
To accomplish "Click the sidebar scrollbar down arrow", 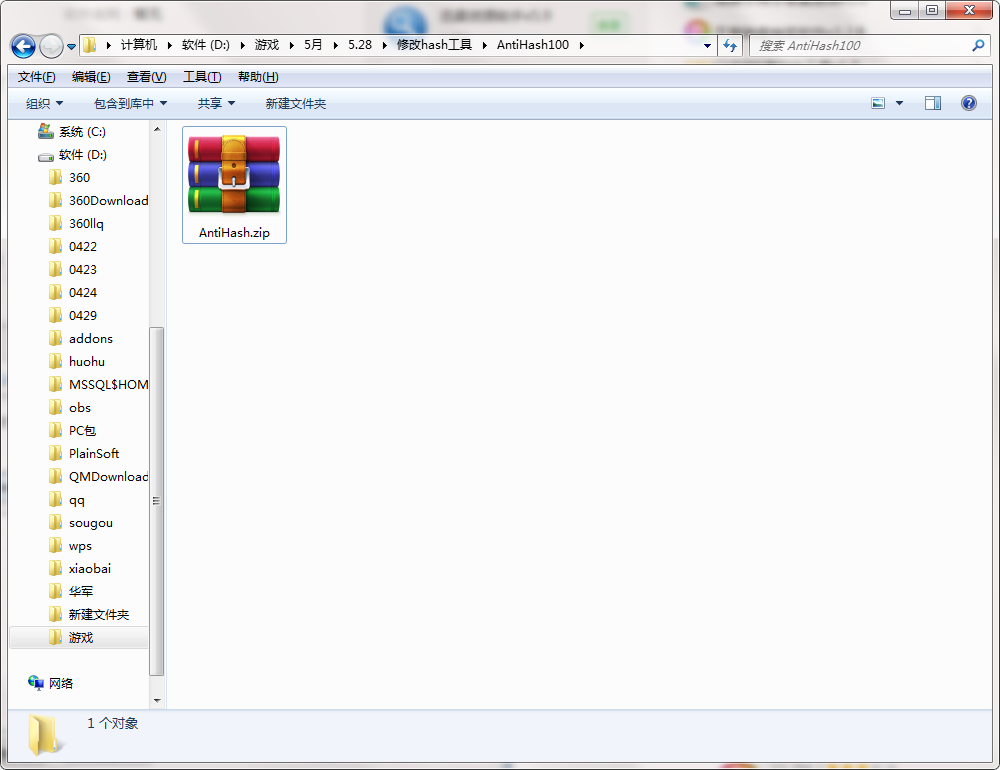I will coord(157,700).
